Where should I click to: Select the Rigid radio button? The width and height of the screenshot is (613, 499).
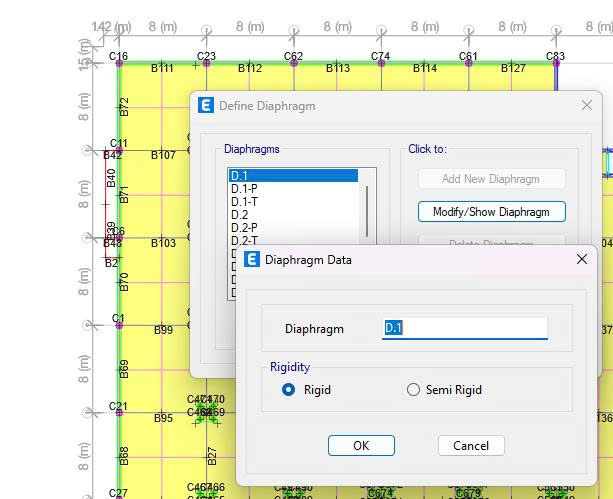[x=289, y=390]
